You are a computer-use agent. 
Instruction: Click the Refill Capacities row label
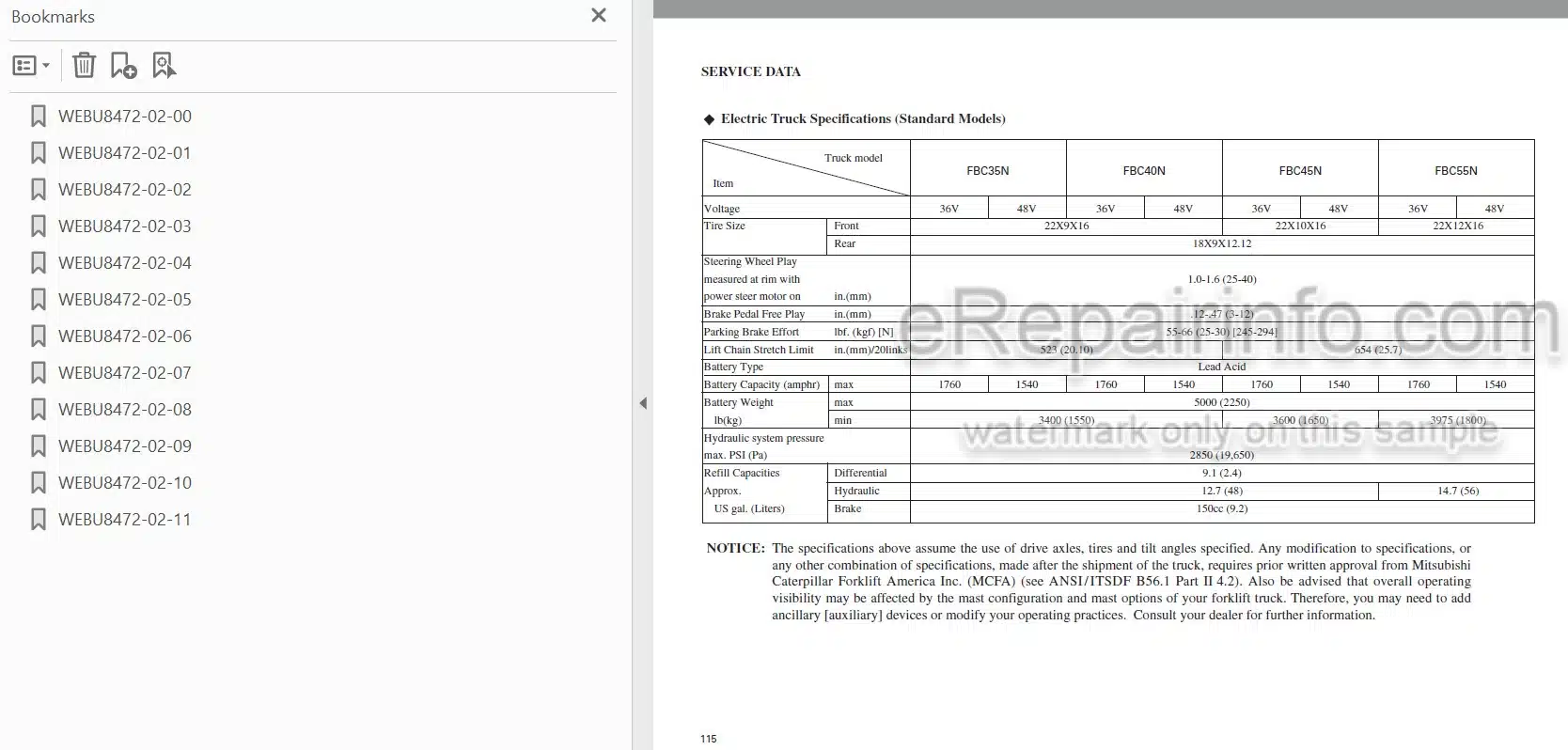pos(742,473)
